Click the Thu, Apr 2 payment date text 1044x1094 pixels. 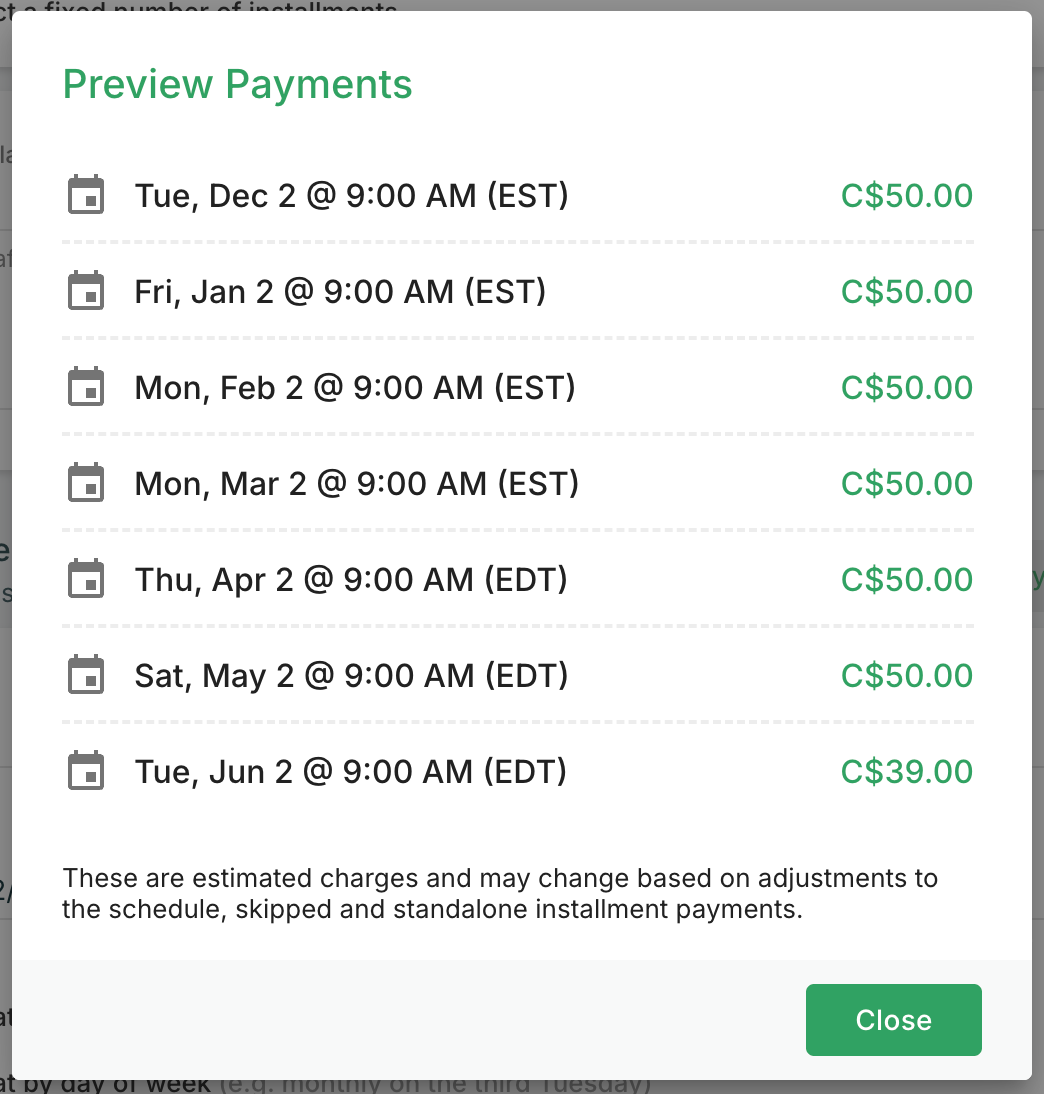[x=351, y=580]
